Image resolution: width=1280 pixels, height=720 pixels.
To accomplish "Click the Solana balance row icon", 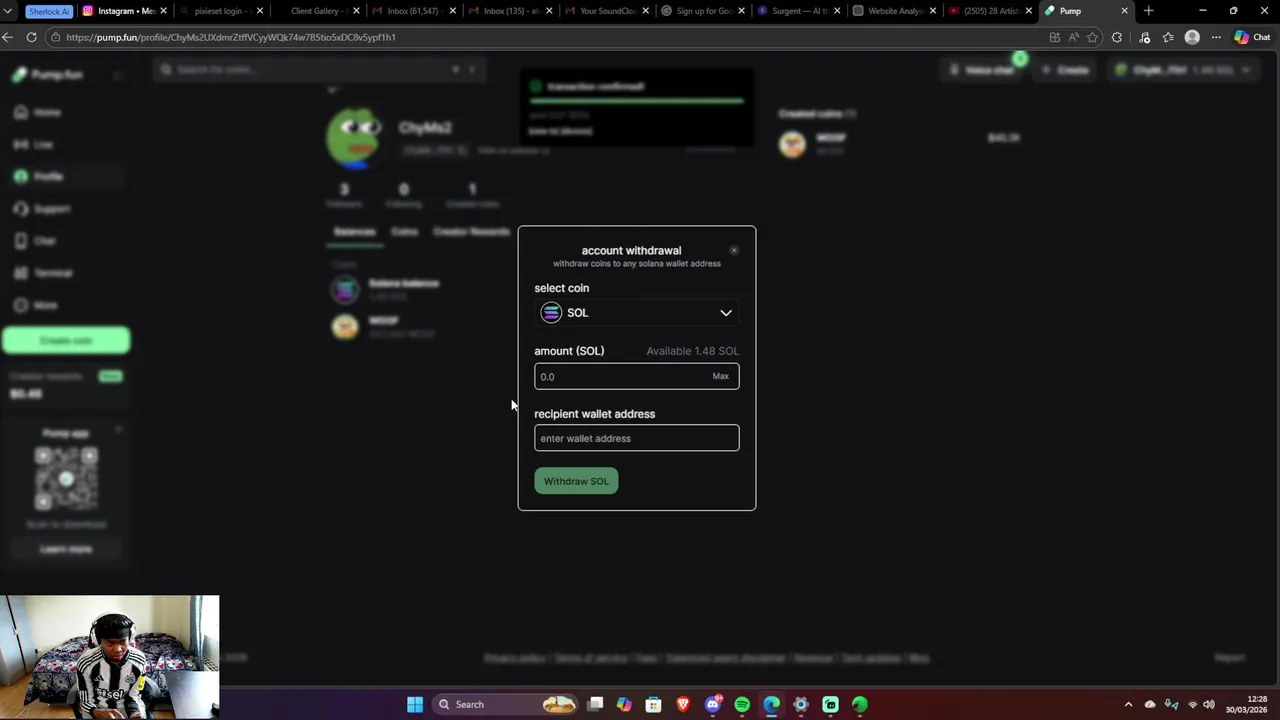I will [345, 290].
